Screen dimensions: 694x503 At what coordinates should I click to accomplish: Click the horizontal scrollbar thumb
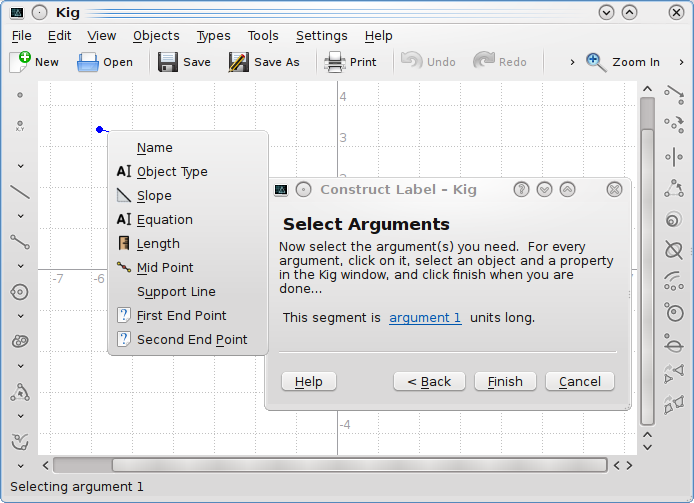(359, 465)
